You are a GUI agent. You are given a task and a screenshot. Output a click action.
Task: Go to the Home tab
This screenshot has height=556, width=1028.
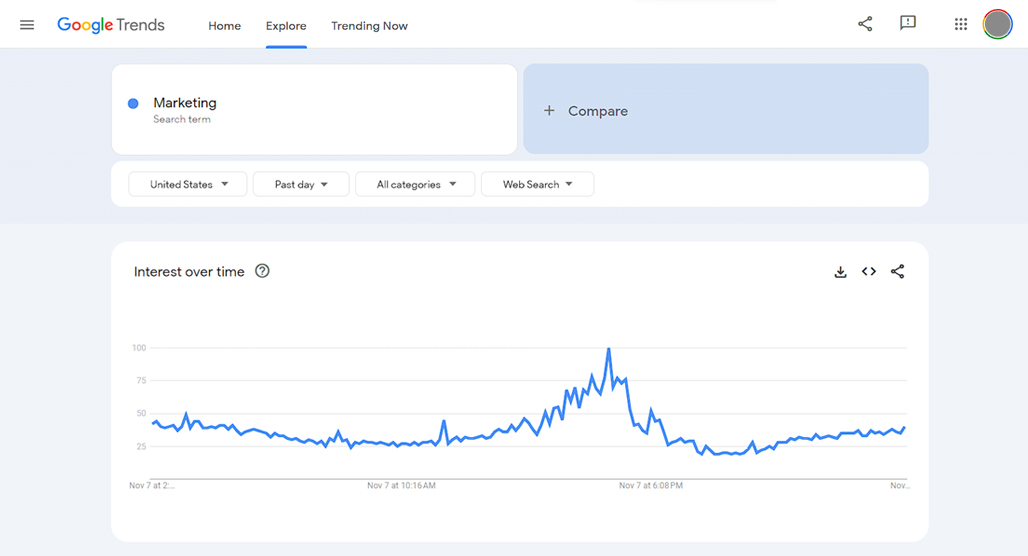tap(224, 26)
